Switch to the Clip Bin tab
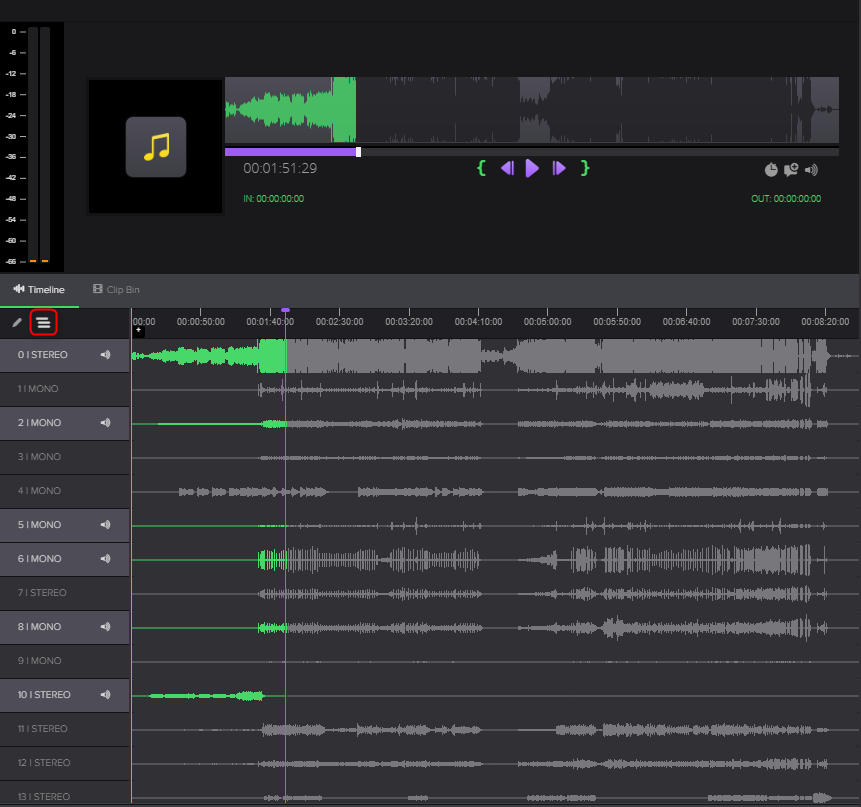The width and height of the screenshot is (861, 807). pos(116,290)
